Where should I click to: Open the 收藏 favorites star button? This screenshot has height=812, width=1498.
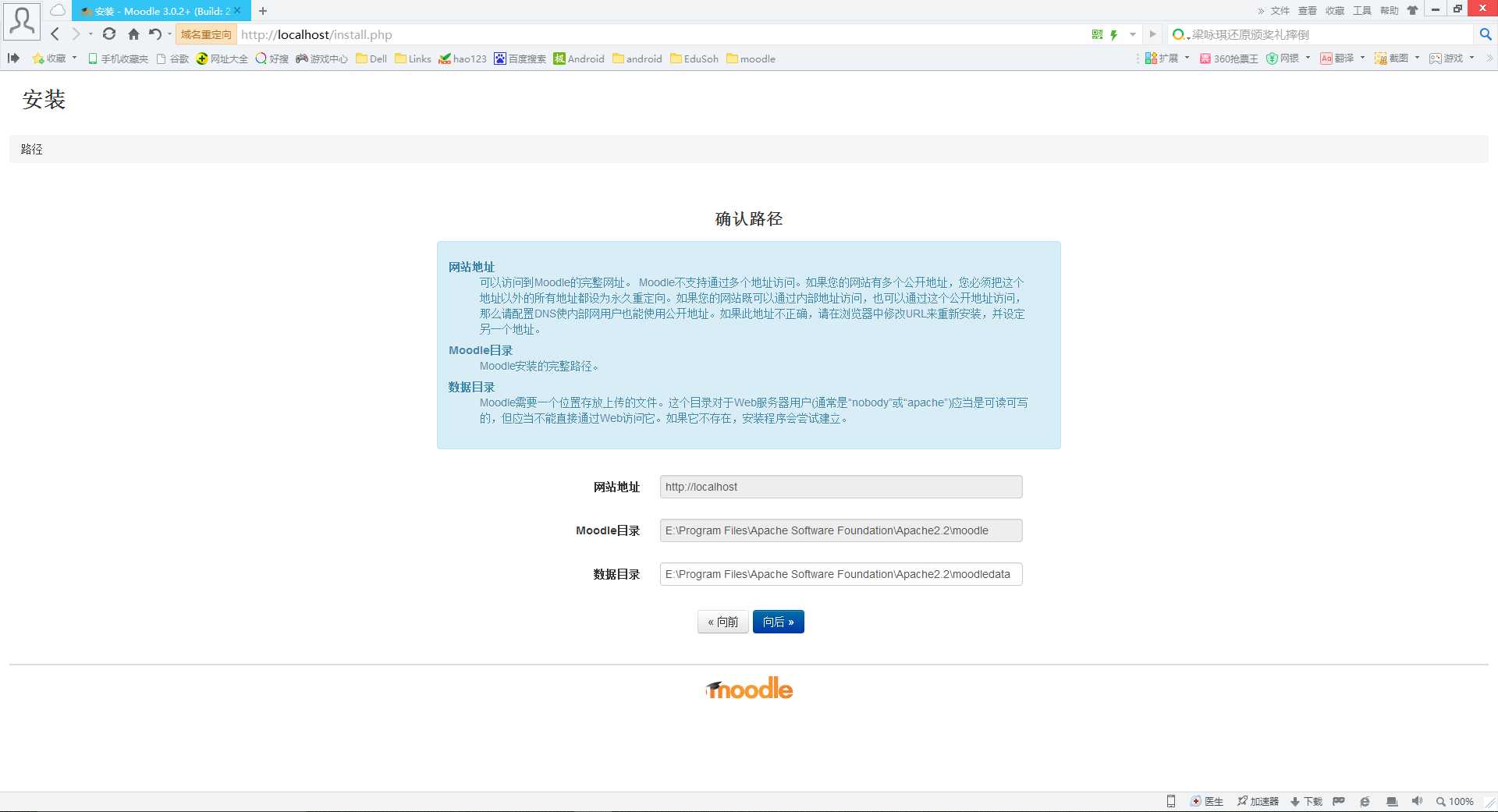pos(49,59)
